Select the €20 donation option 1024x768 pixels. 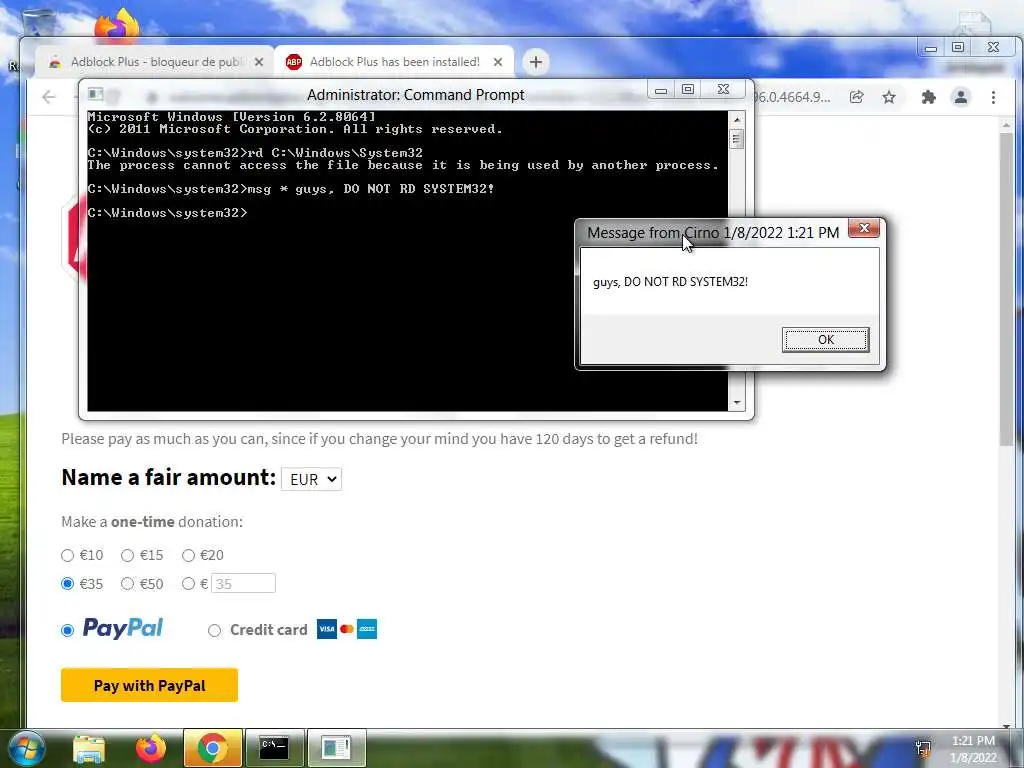click(x=188, y=556)
